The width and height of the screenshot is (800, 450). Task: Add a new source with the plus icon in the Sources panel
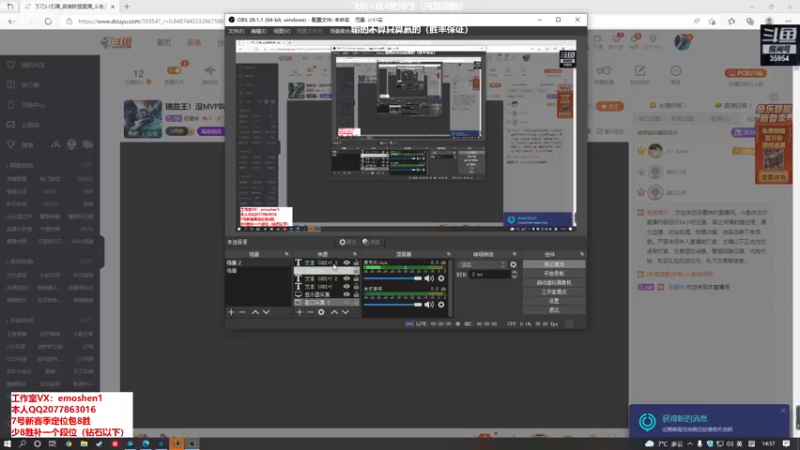[299, 312]
